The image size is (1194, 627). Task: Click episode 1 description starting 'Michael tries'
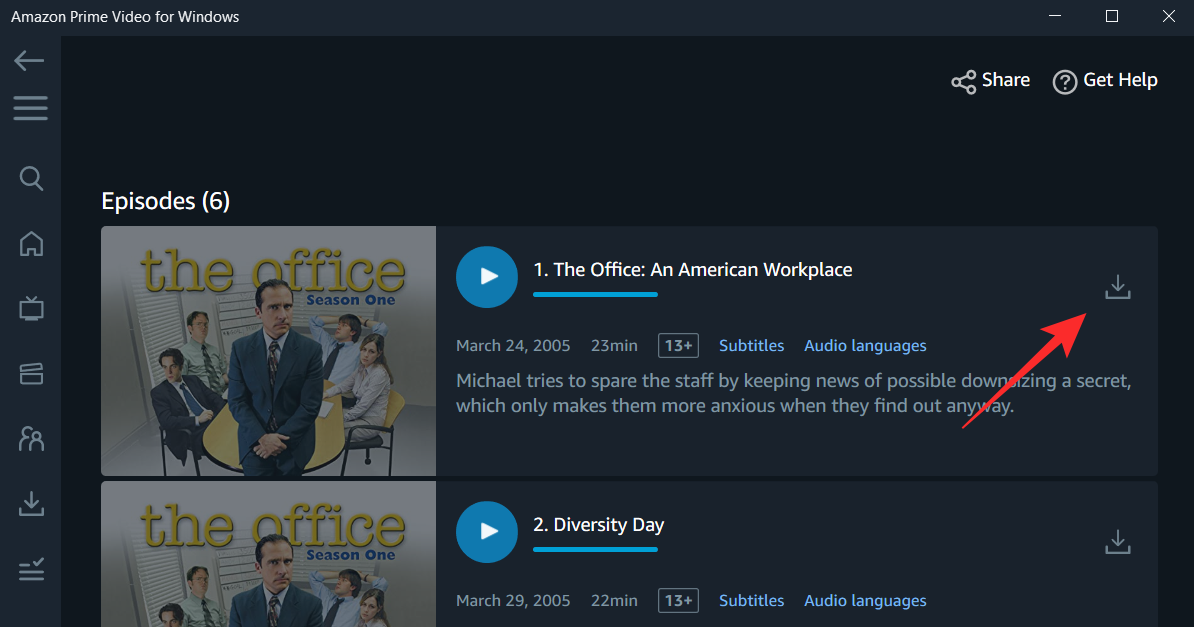click(793, 393)
